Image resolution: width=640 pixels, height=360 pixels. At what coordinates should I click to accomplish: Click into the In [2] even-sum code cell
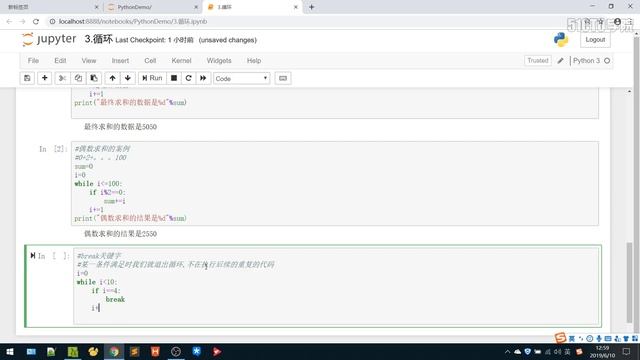pos(335,183)
